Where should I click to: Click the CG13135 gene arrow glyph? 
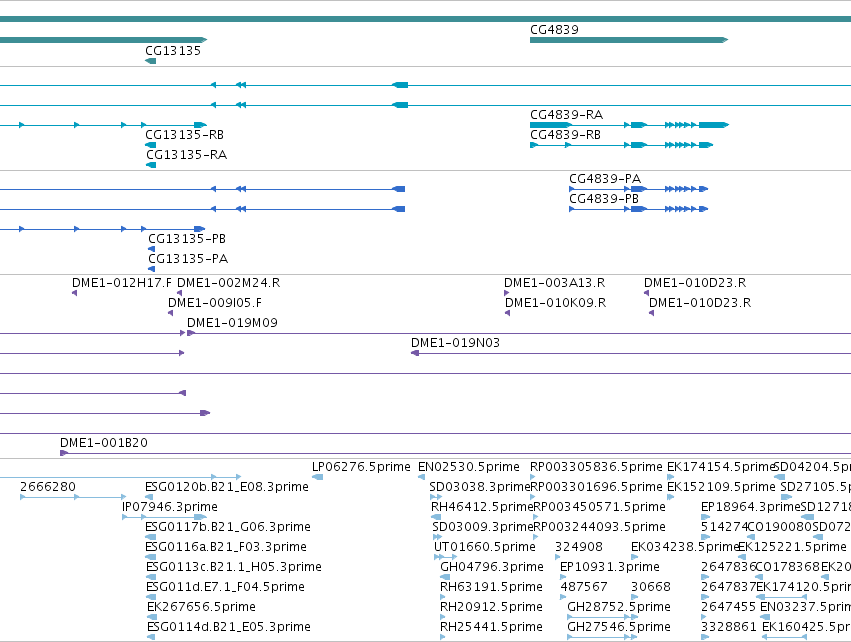point(150,61)
